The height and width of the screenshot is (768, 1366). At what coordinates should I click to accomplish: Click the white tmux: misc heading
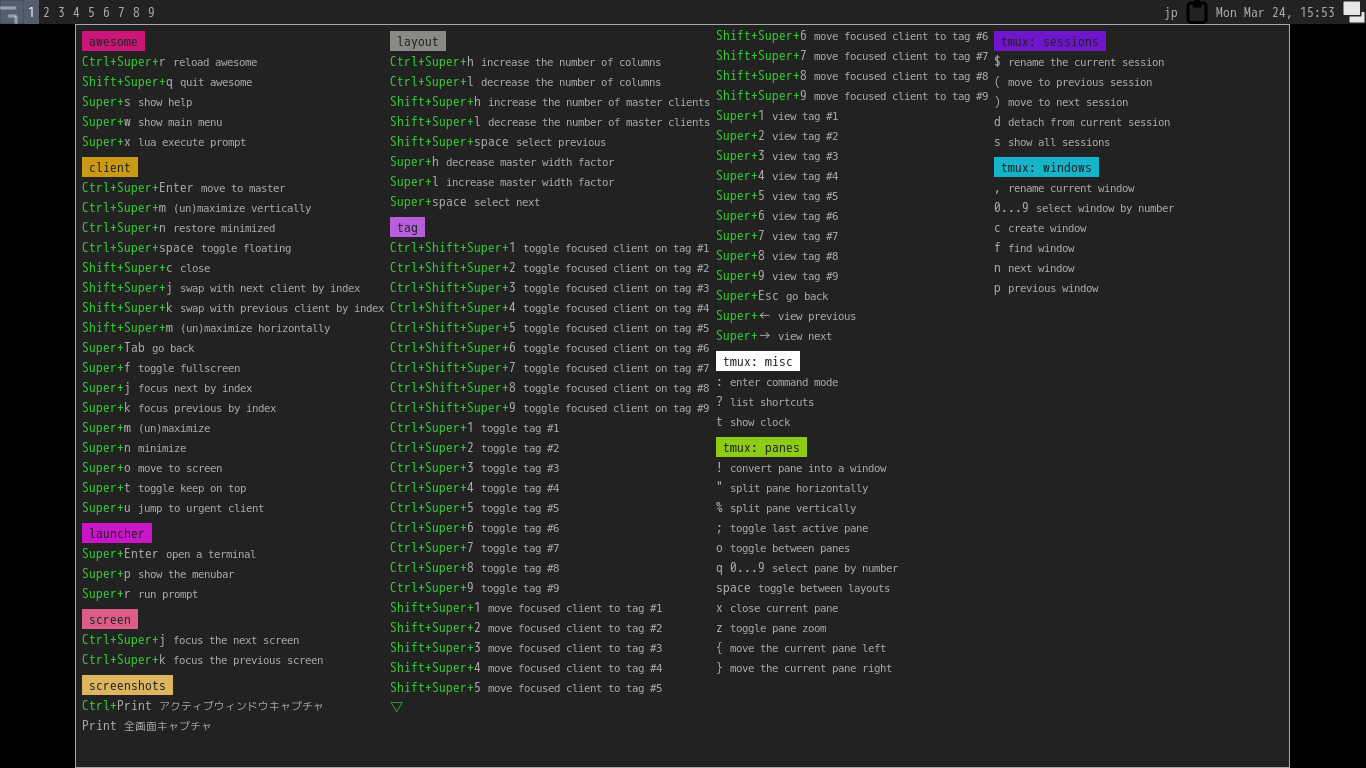(758, 361)
